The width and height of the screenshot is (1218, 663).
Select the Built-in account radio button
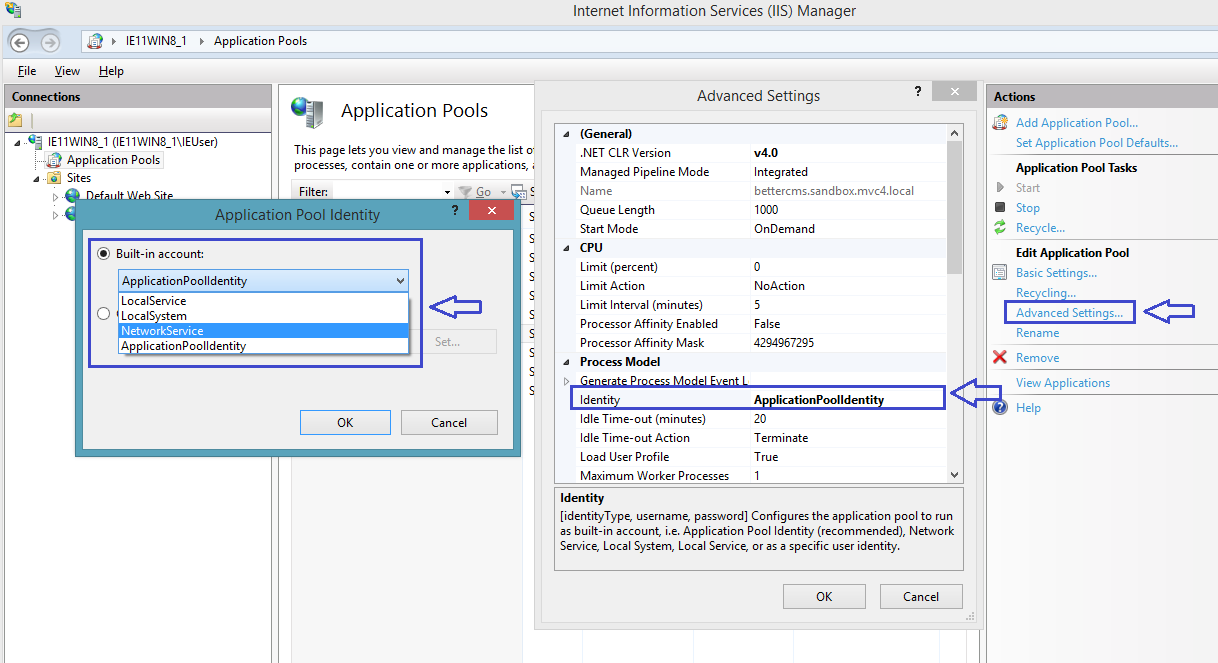103,253
